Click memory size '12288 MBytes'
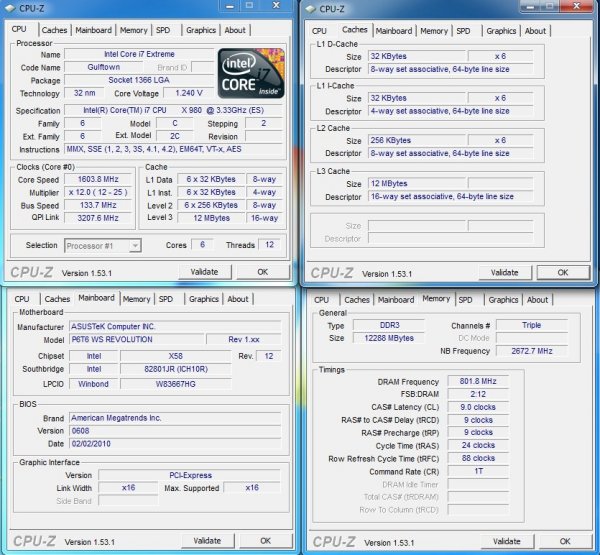 click(x=389, y=338)
